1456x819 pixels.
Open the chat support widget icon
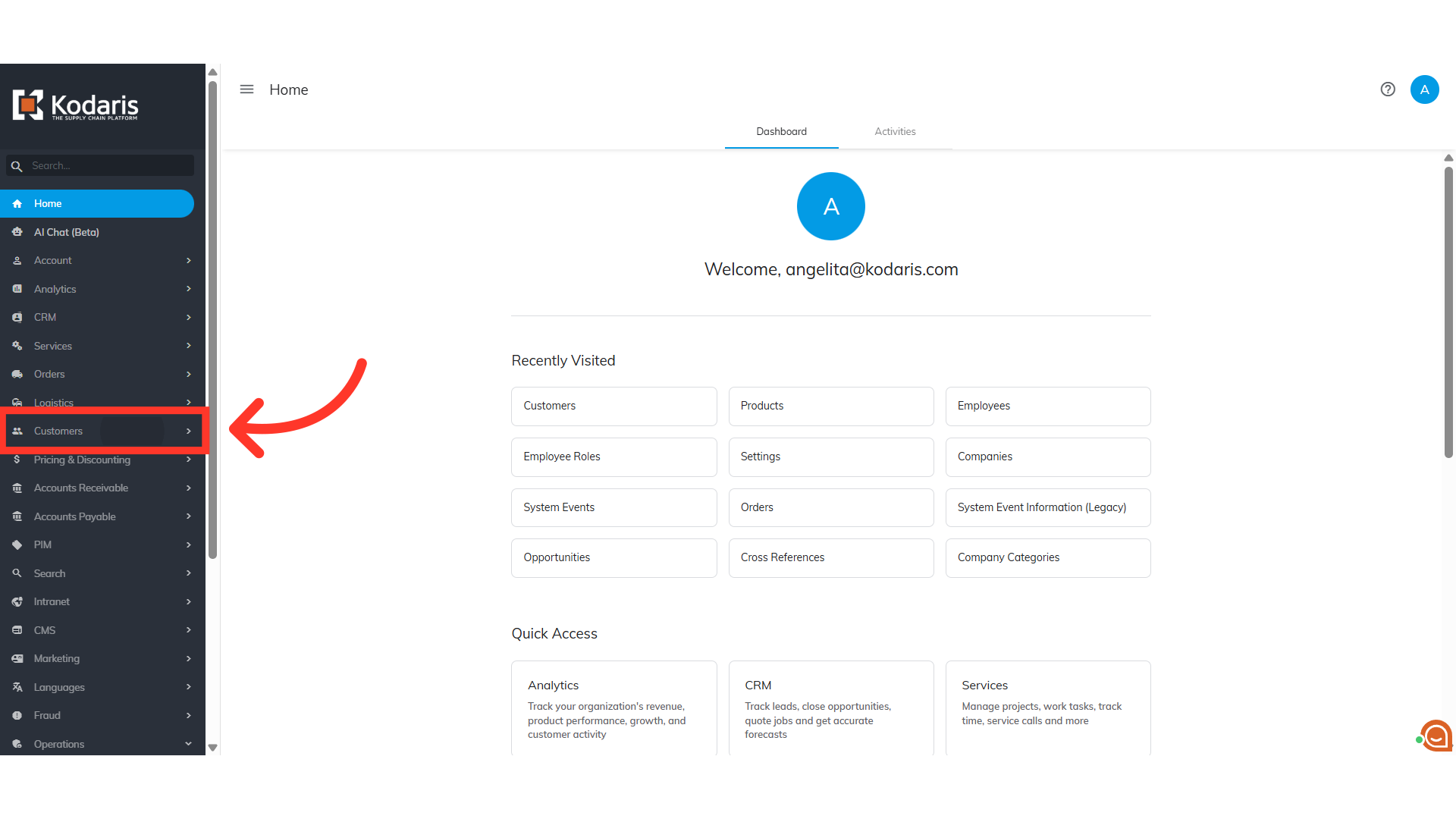1436,736
